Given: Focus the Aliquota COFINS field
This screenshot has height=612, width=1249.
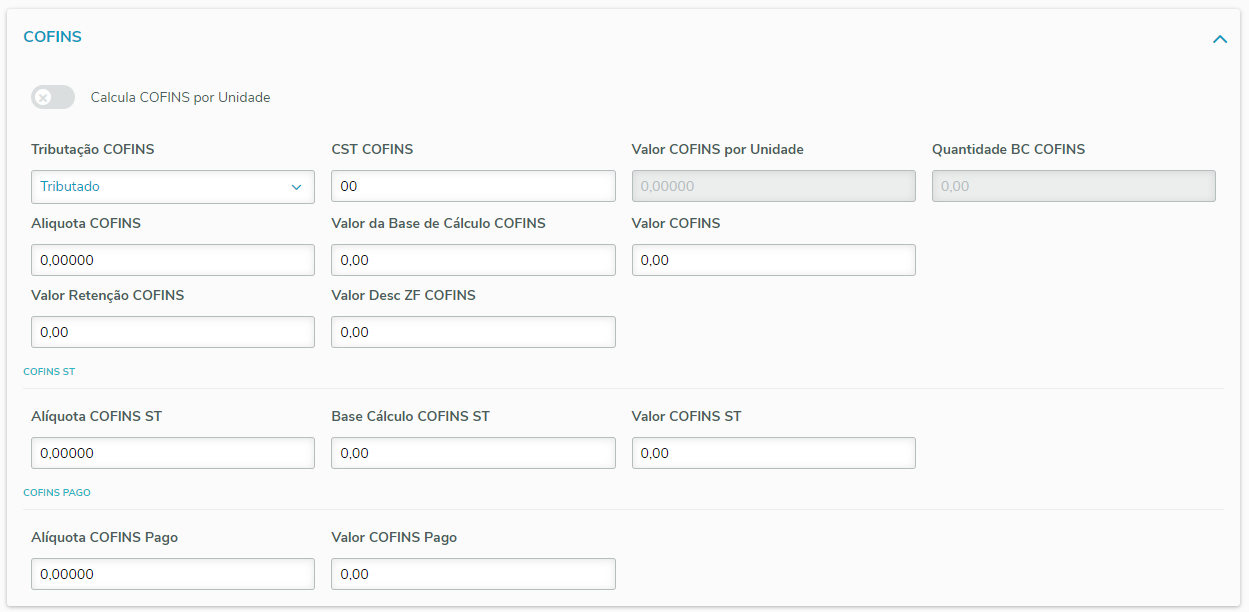Looking at the screenshot, I should point(173,260).
